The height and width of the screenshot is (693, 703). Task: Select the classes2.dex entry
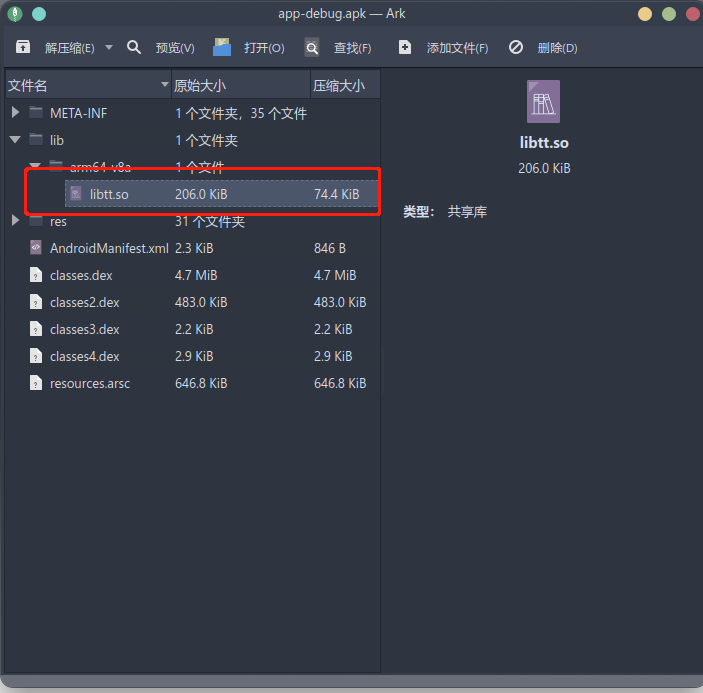tap(85, 303)
